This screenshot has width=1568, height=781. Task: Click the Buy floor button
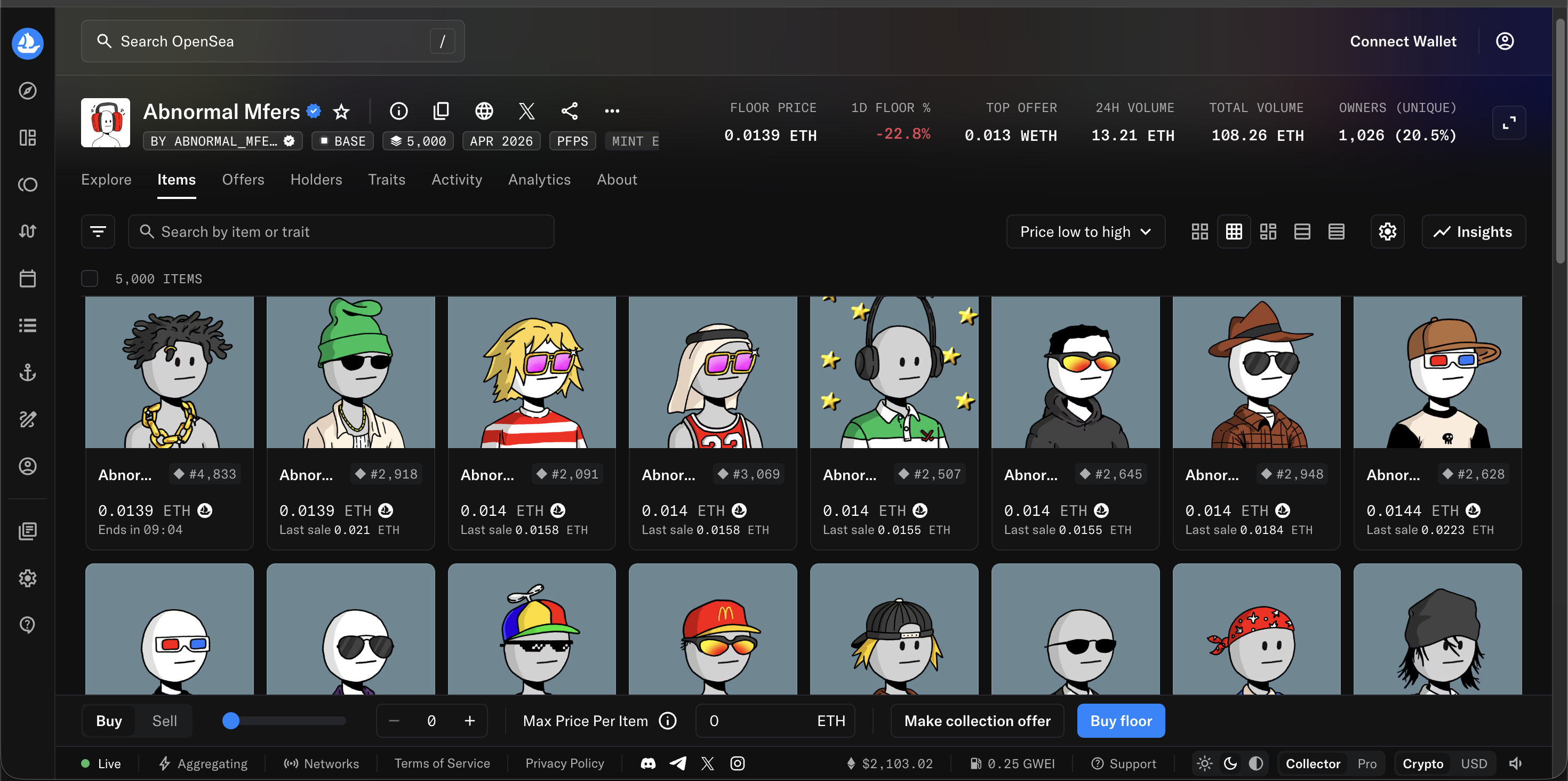pos(1121,721)
